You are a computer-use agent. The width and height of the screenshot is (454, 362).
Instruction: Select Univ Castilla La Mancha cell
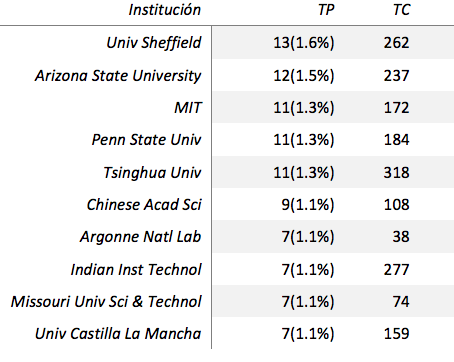point(118,334)
